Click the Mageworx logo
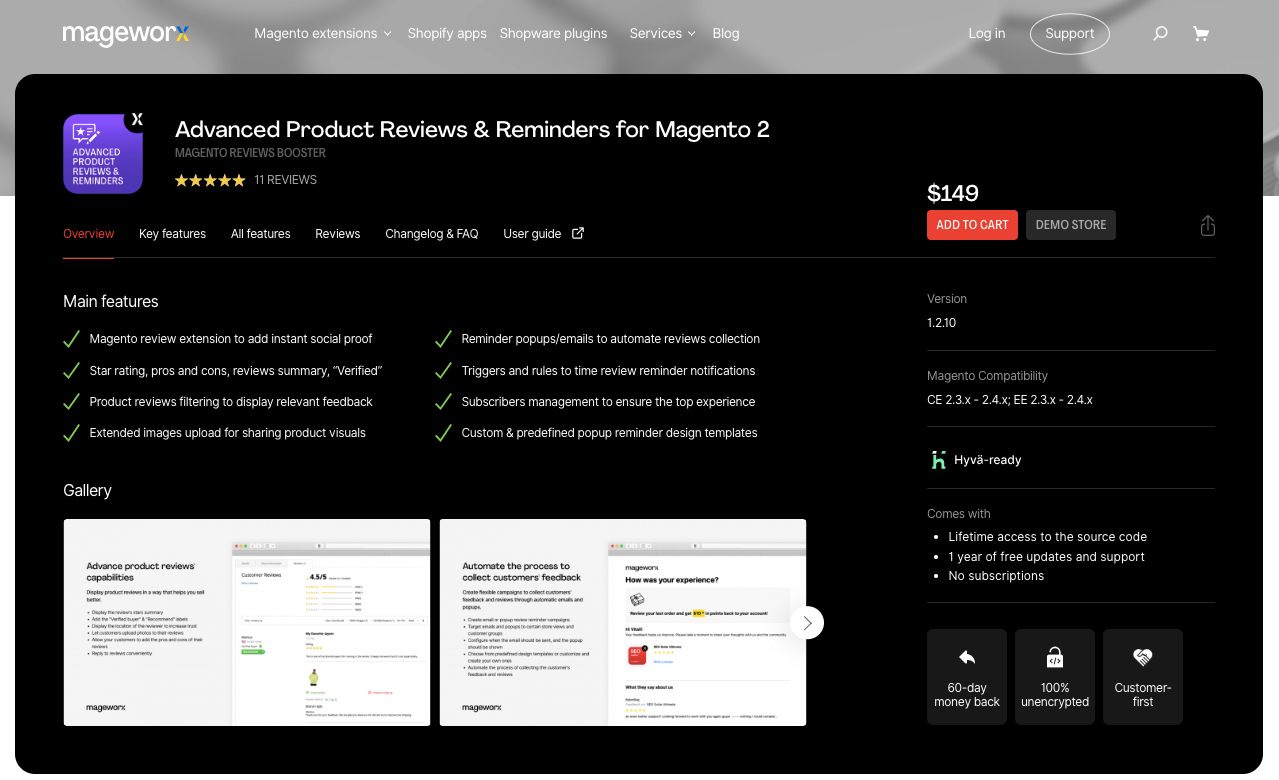The height and width of the screenshot is (780, 1279). [126, 35]
